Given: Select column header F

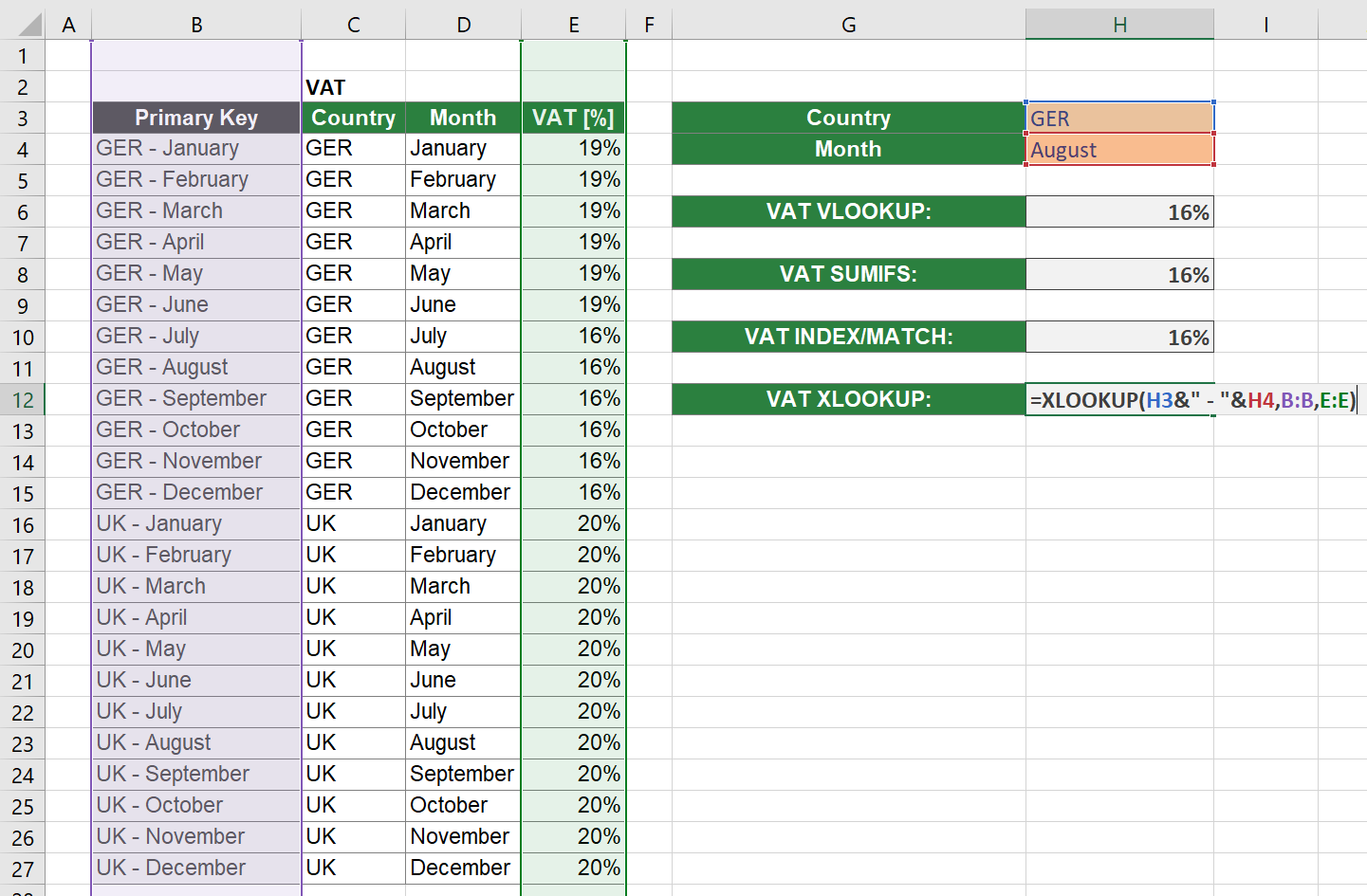Looking at the screenshot, I should pyautogui.click(x=649, y=25).
